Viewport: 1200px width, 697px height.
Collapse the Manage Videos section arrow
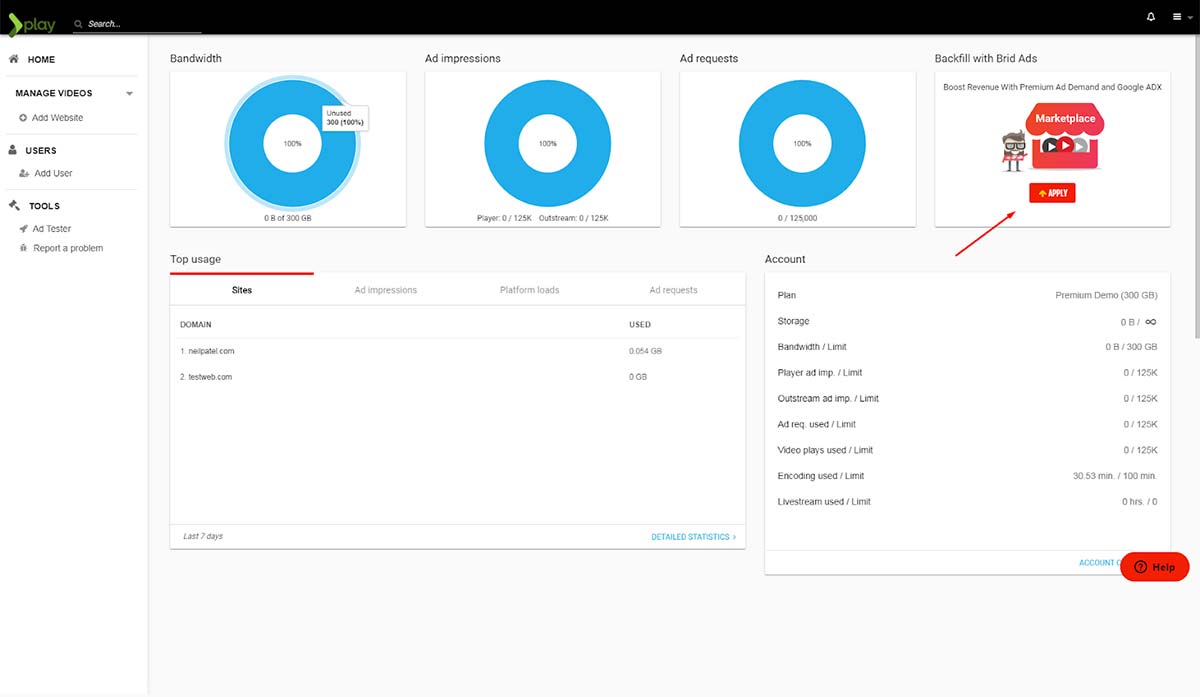(129, 94)
